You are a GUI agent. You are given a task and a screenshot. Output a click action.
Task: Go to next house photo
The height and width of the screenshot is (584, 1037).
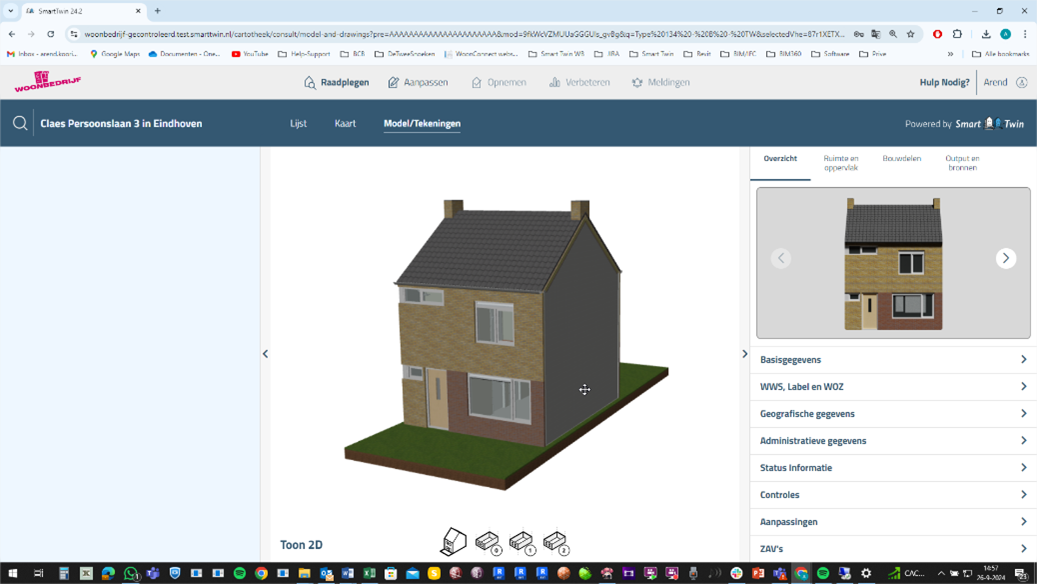click(x=1005, y=258)
